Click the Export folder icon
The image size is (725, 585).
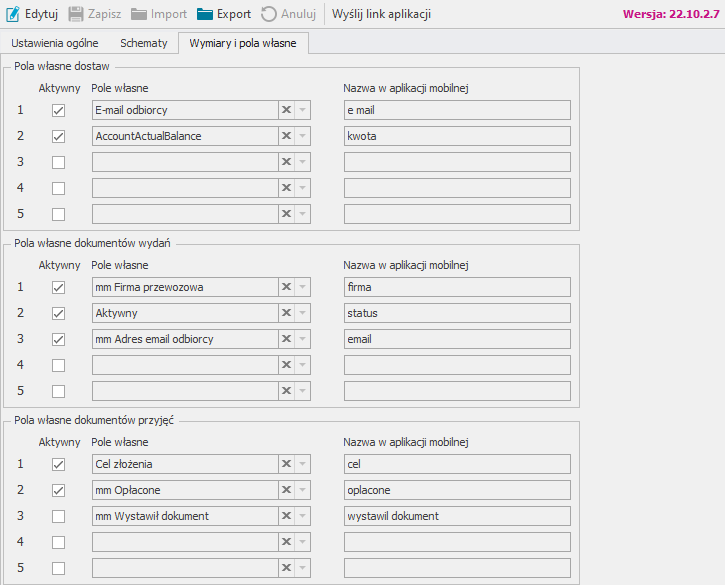point(205,14)
